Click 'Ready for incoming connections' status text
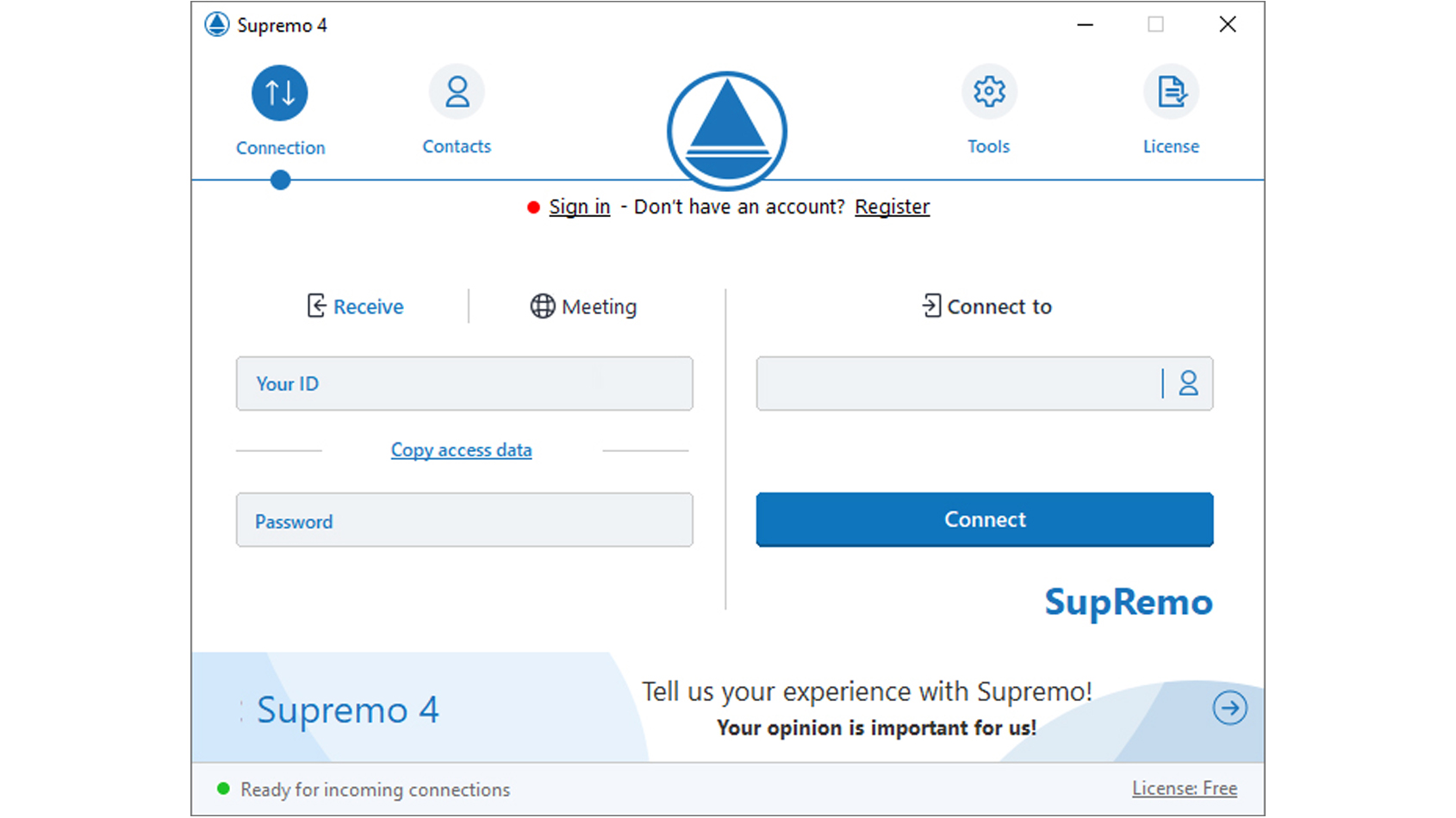Viewport: 1456px width, 818px height. tap(376, 790)
